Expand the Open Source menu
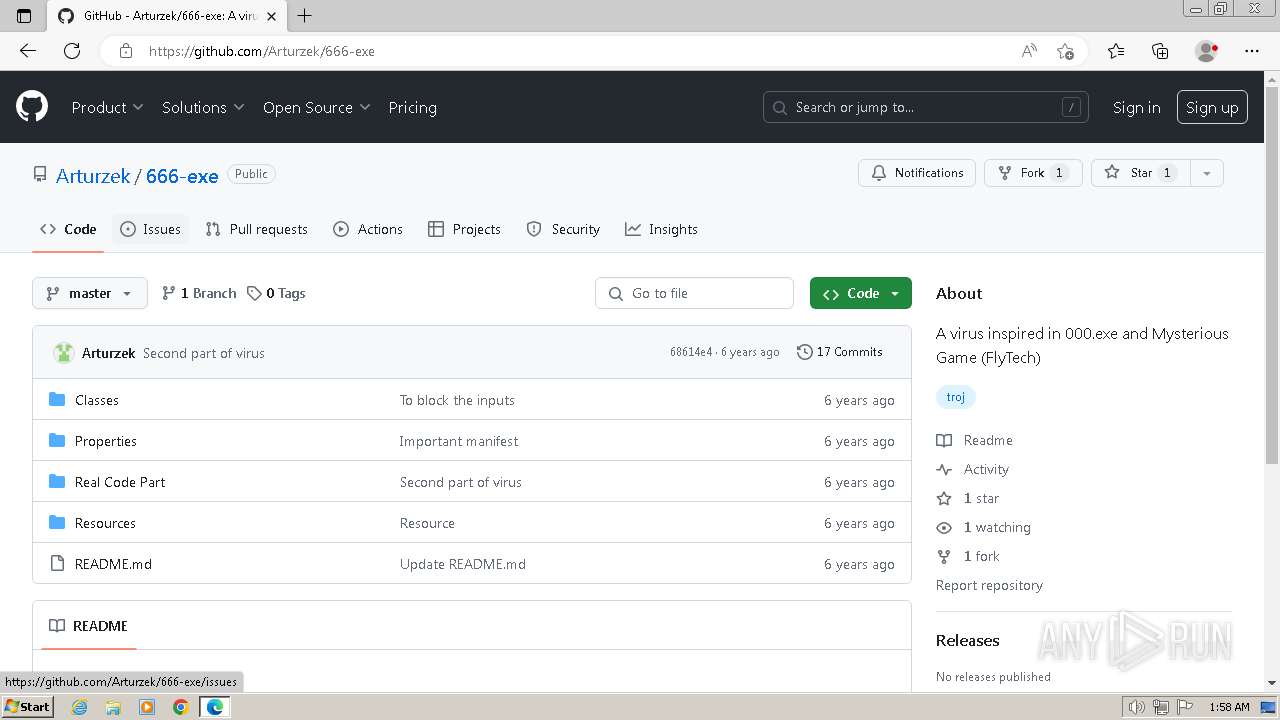This screenshot has height=720, width=1280. (x=316, y=107)
